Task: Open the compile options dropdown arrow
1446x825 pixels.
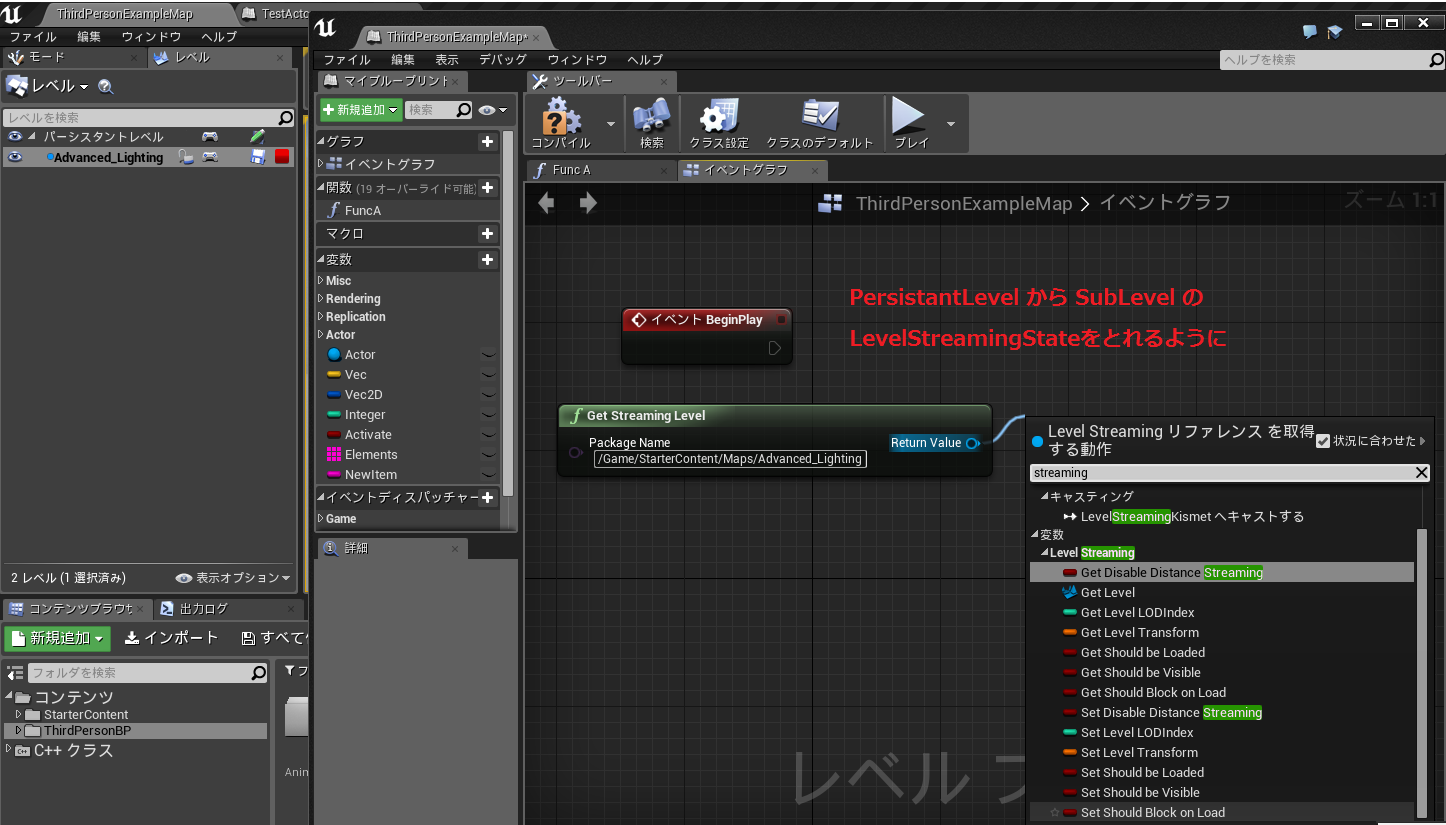Action: [611, 124]
